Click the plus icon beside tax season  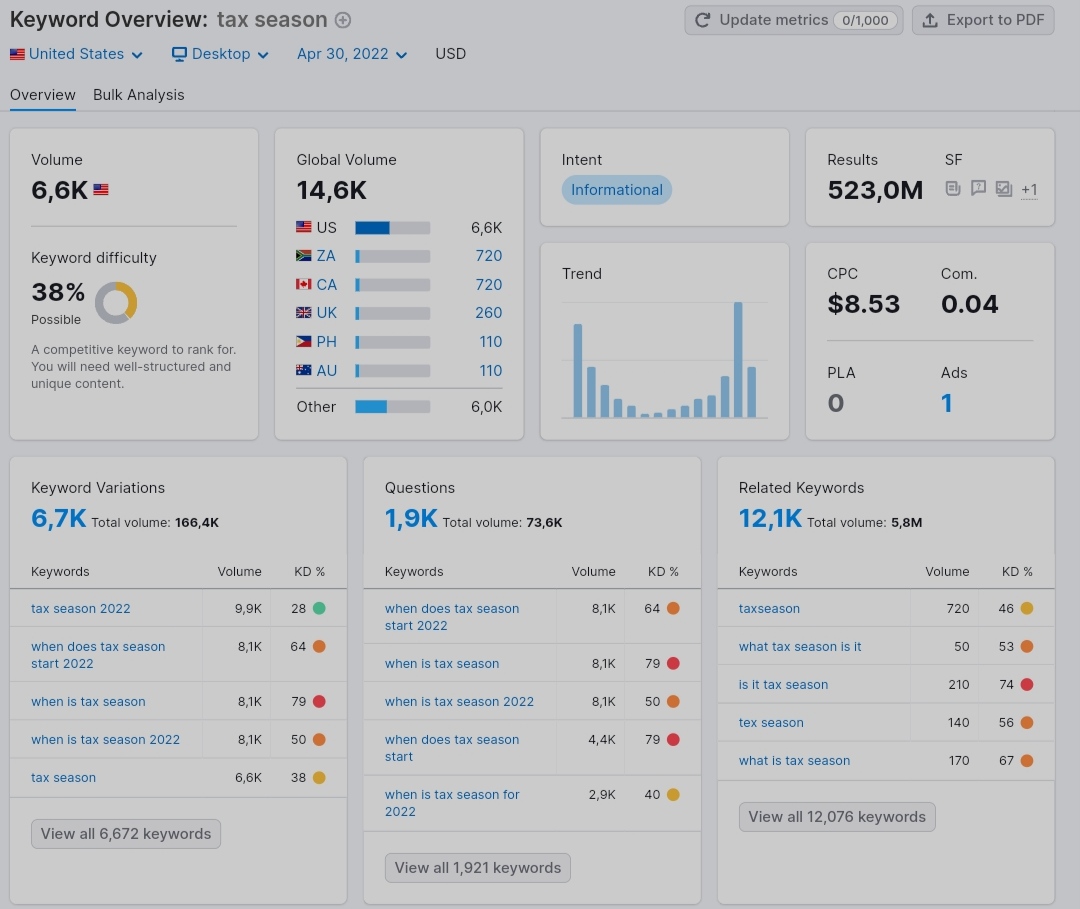click(342, 20)
